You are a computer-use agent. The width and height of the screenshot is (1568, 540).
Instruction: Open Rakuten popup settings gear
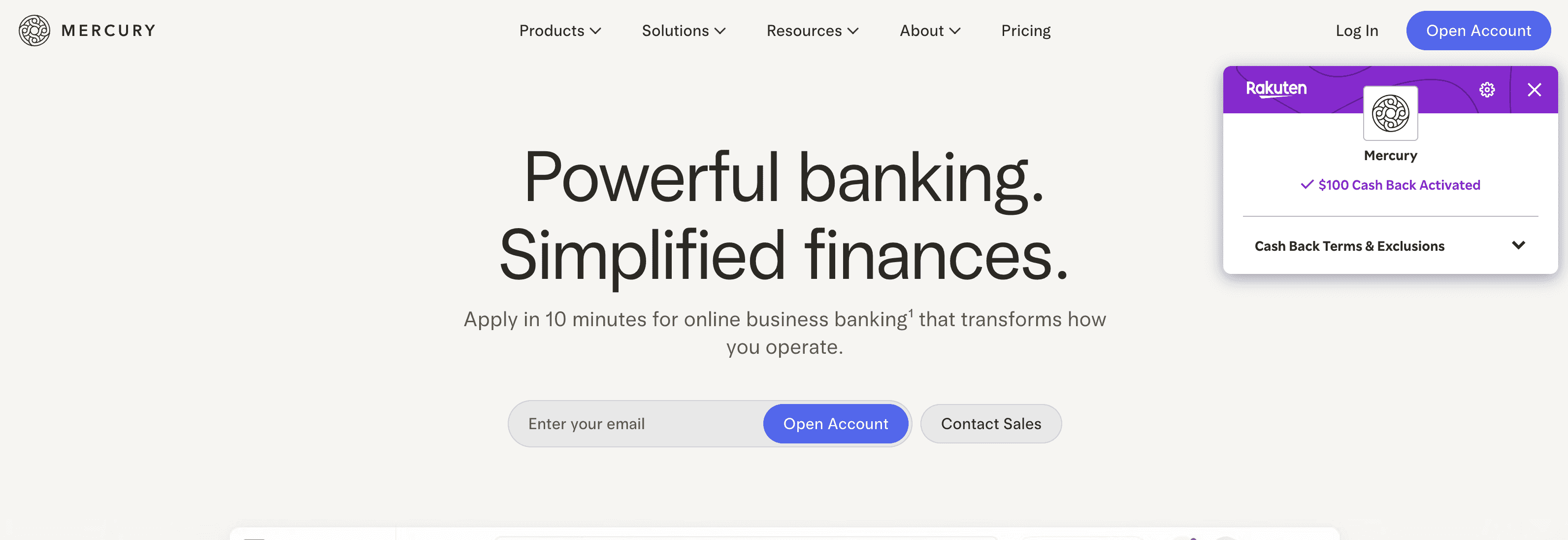pyautogui.click(x=1486, y=90)
